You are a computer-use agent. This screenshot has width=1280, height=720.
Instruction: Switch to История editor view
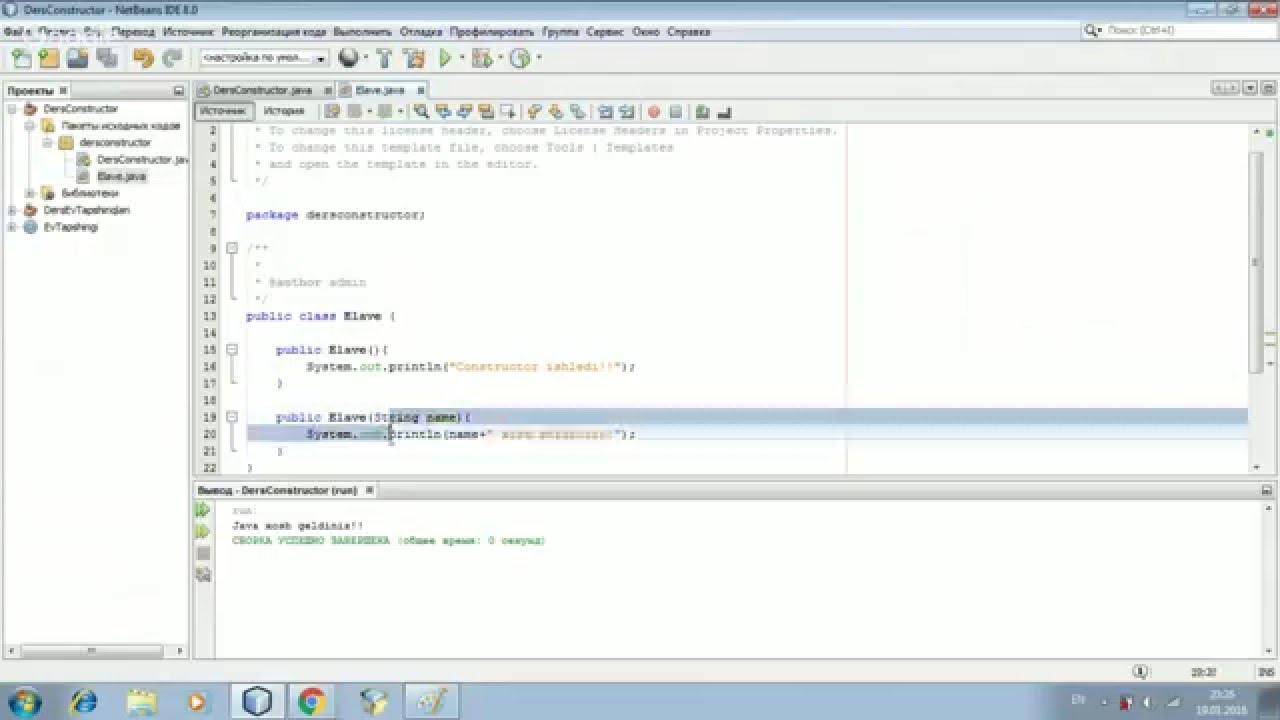[284, 111]
